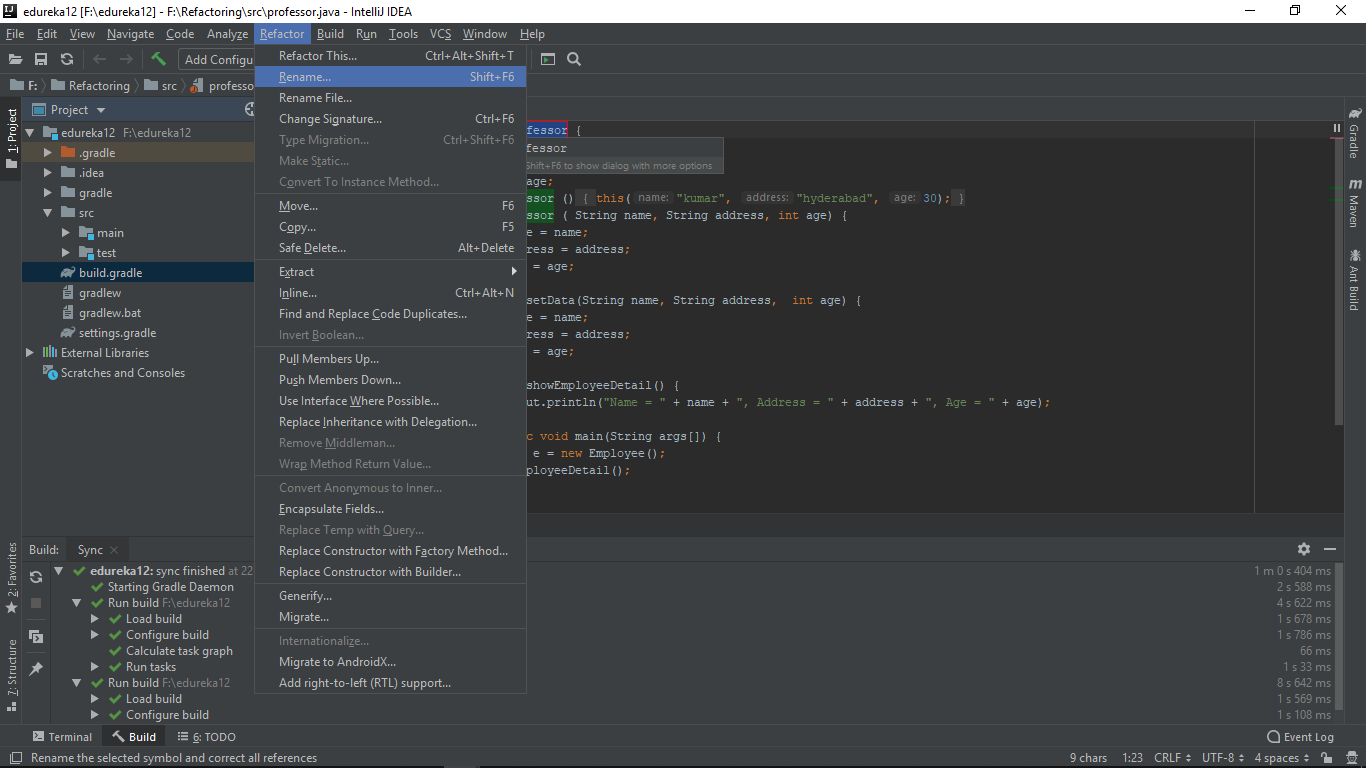Open file using the toolbar folder icon
Image resolution: width=1366 pixels, height=768 pixels.
(15, 59)
